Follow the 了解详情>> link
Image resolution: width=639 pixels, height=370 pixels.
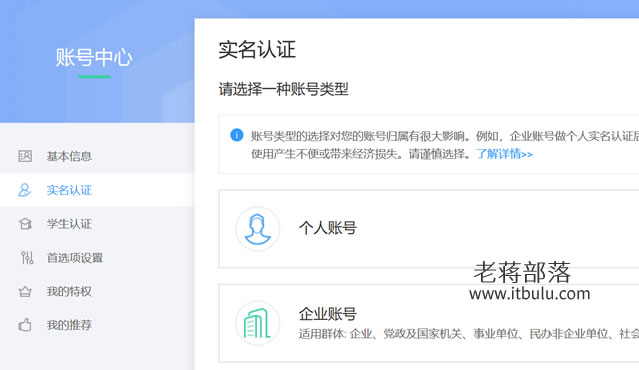(x=505, y=154)
